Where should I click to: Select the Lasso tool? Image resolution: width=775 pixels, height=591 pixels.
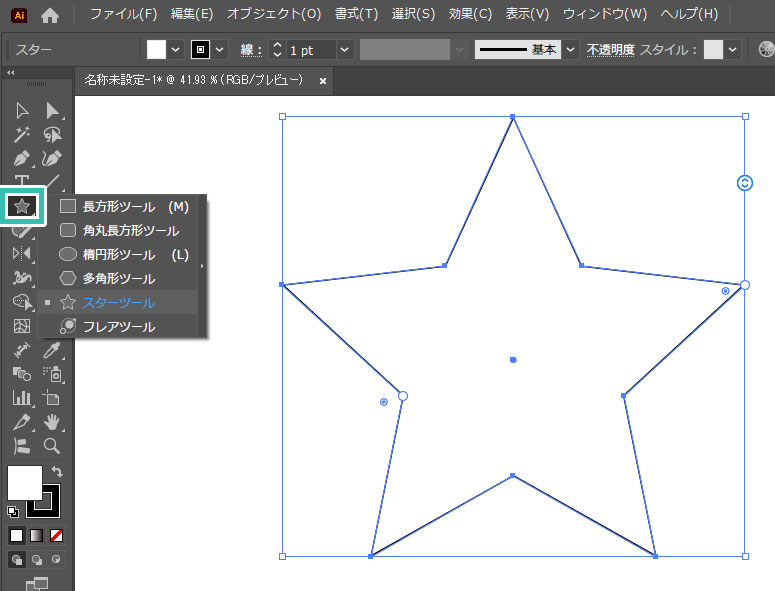coord(52,135)
